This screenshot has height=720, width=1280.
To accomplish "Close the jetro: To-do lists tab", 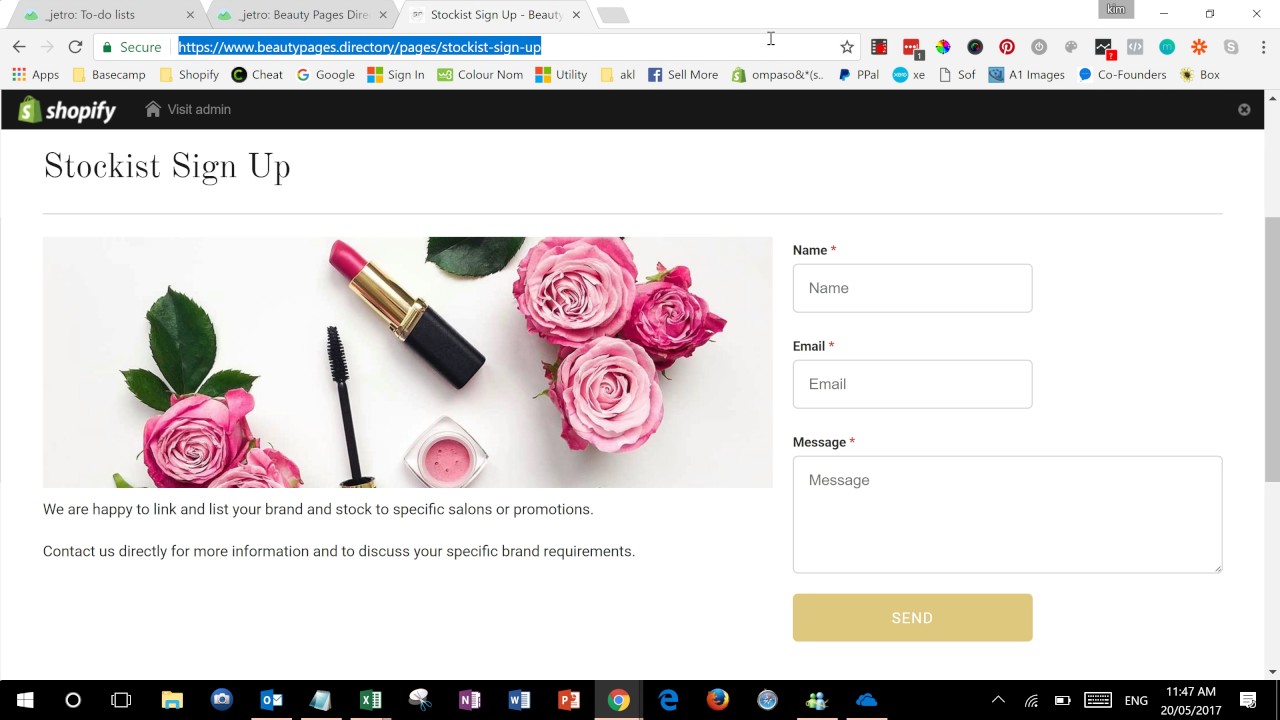I will pyautogui.click(x=190, y=15).
